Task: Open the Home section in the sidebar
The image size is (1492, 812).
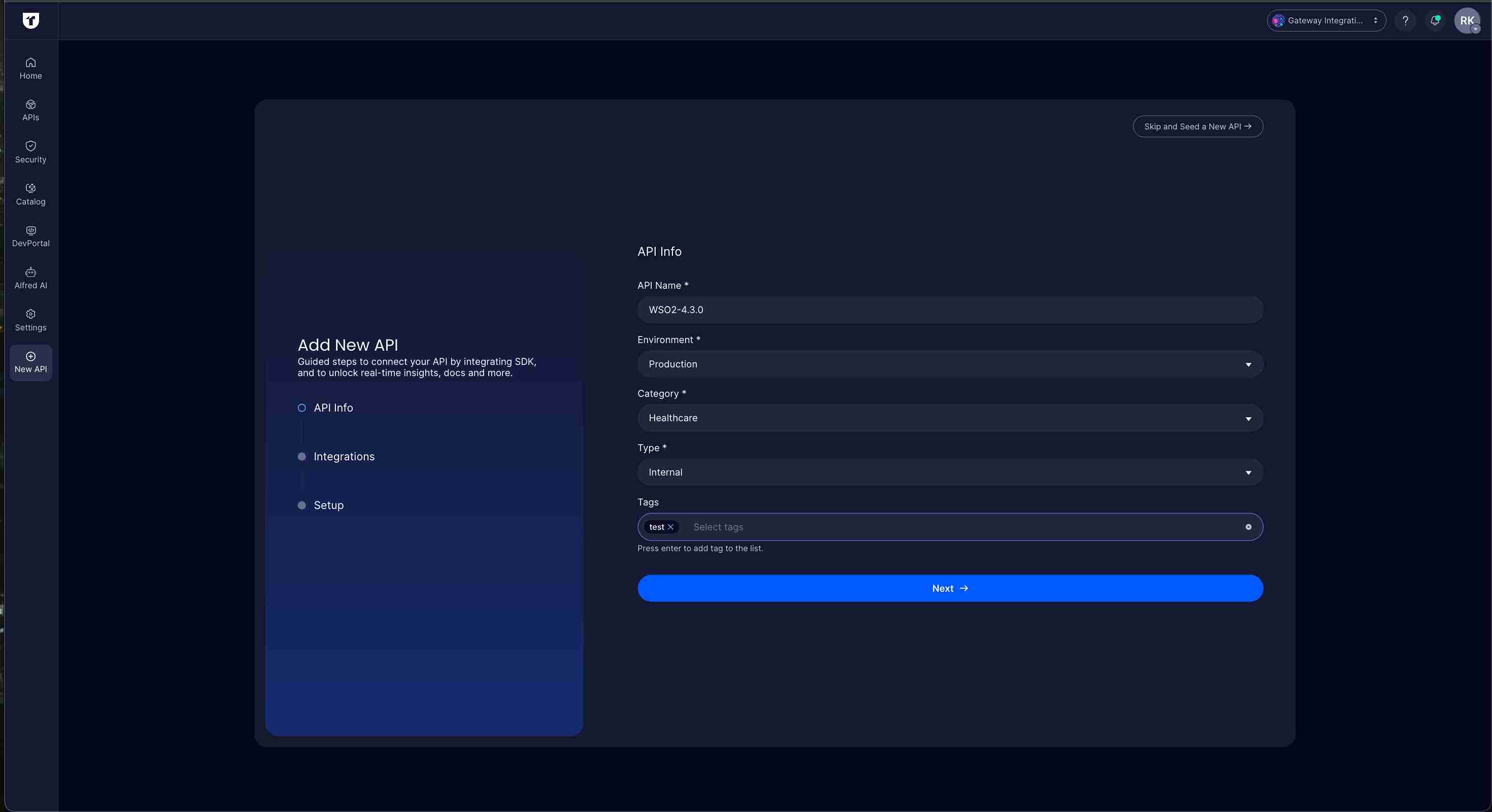Action: click(30, 68)
